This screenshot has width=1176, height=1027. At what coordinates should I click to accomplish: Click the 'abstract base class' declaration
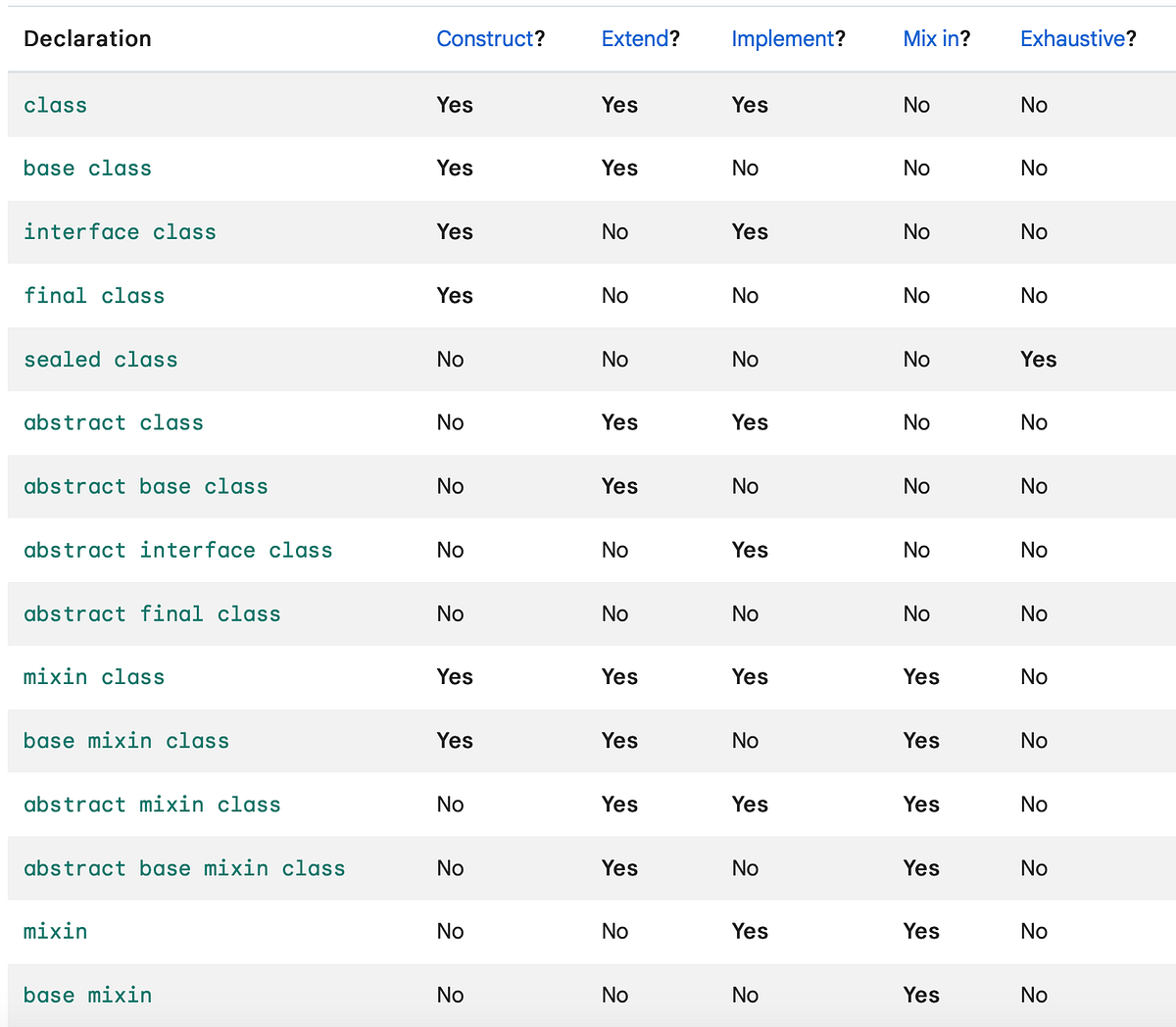click(x=146, y=487)
